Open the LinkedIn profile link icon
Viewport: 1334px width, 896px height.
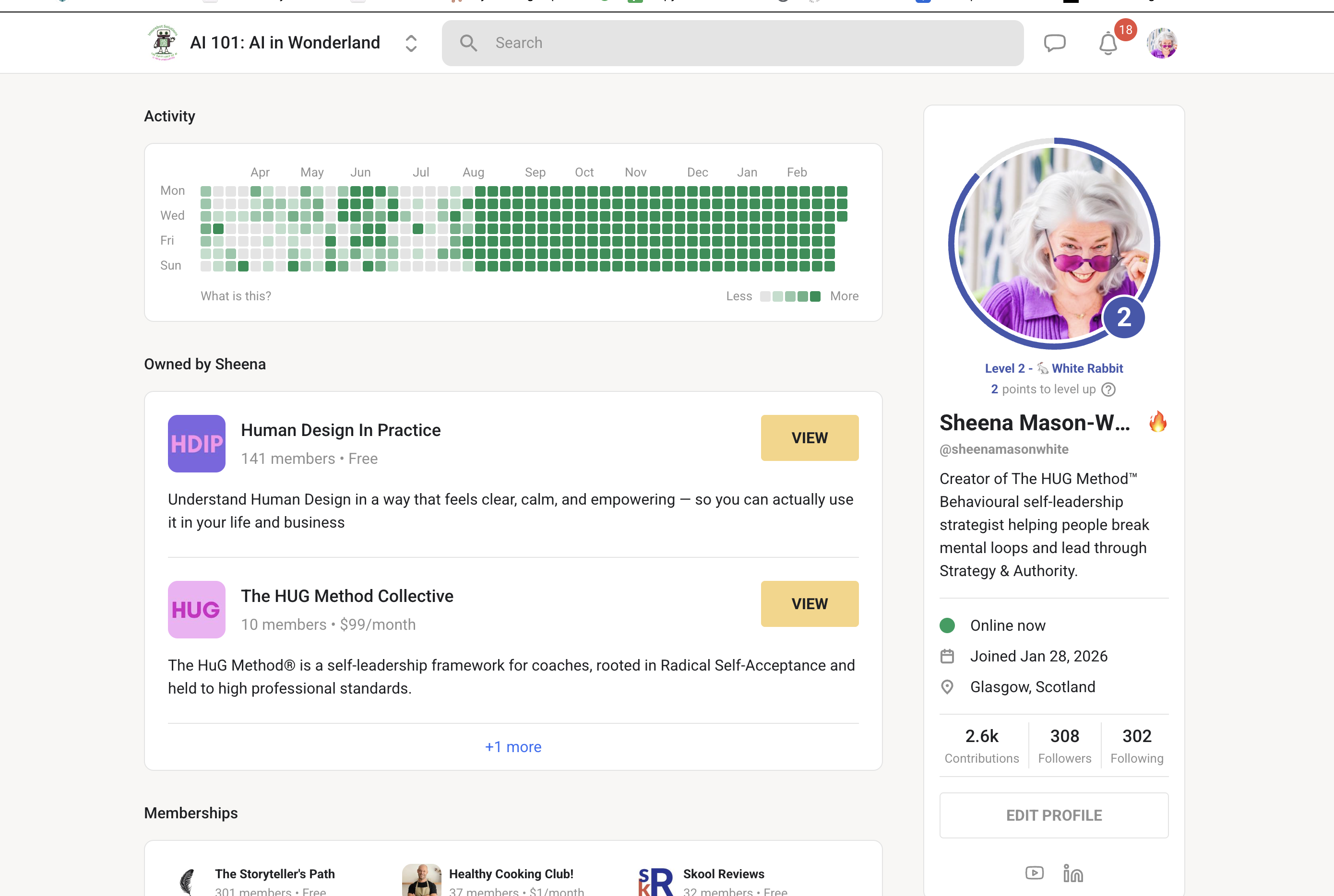(1073, 872)
